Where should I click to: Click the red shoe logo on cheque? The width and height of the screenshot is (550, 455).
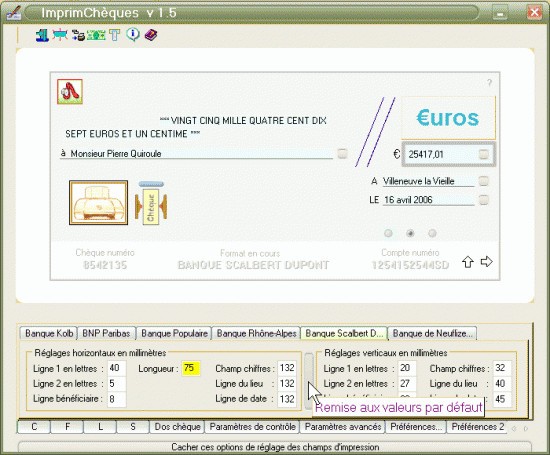point(70,92)
